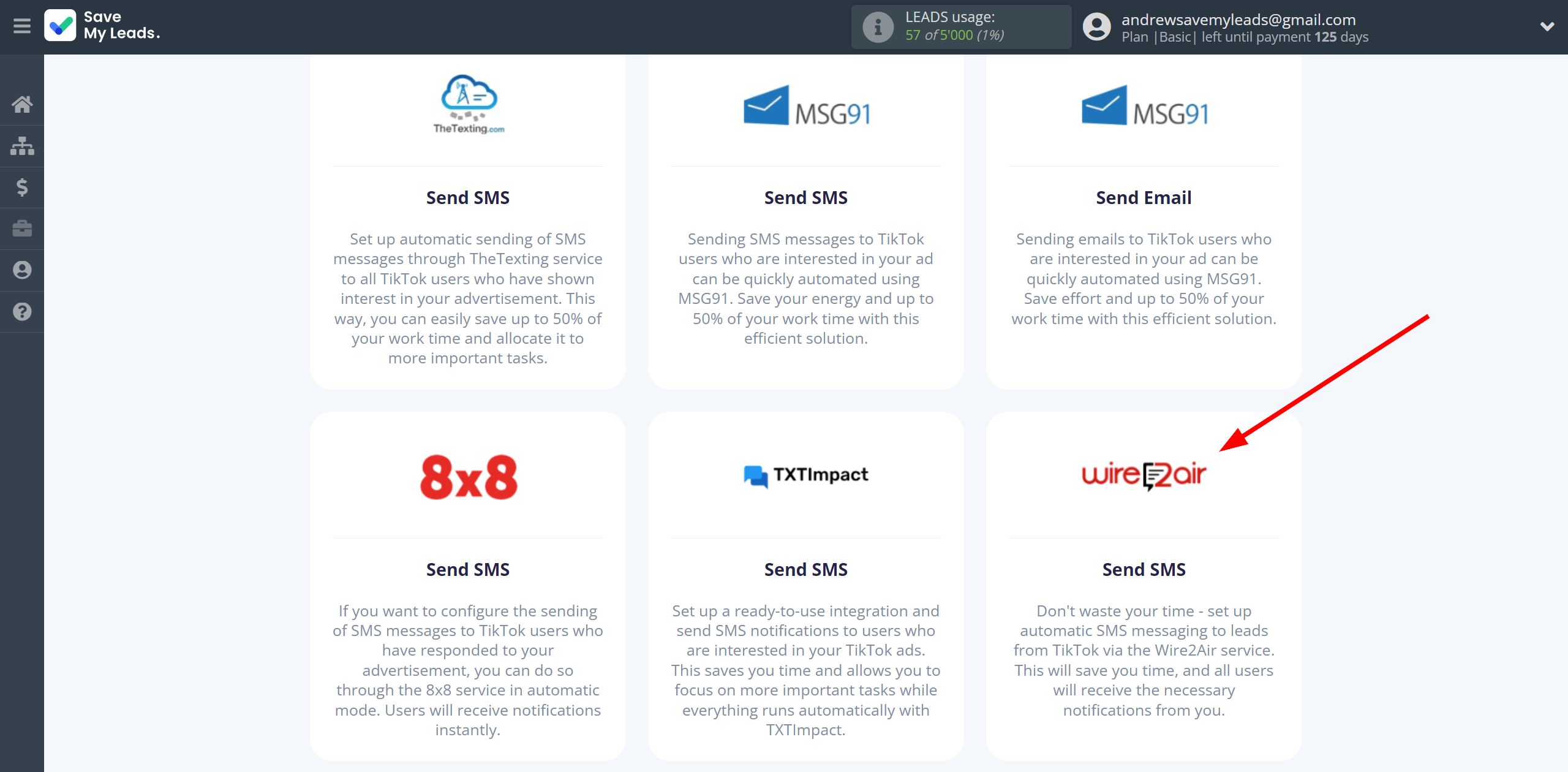Open Send SMS under TXTImpact
The image size is (1568, 772).
[806, 570]
